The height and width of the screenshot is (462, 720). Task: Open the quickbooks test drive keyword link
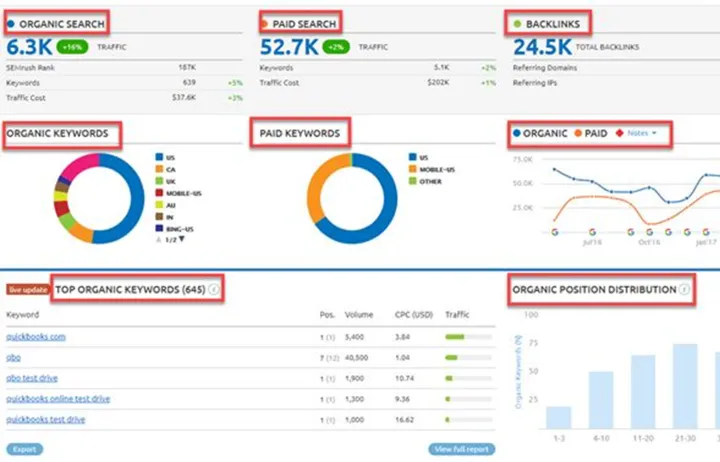[45, 419]
